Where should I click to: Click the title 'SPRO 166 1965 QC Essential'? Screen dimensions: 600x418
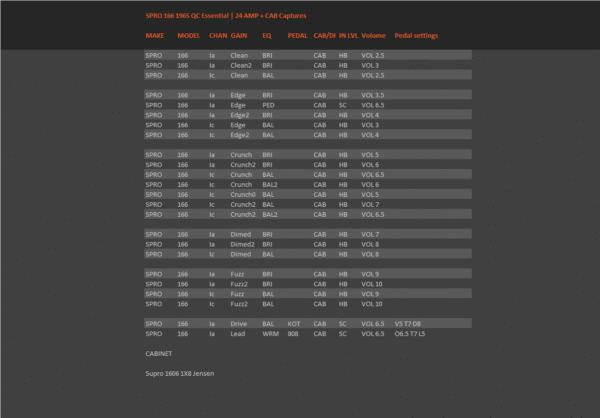click(x=187, y=16)
